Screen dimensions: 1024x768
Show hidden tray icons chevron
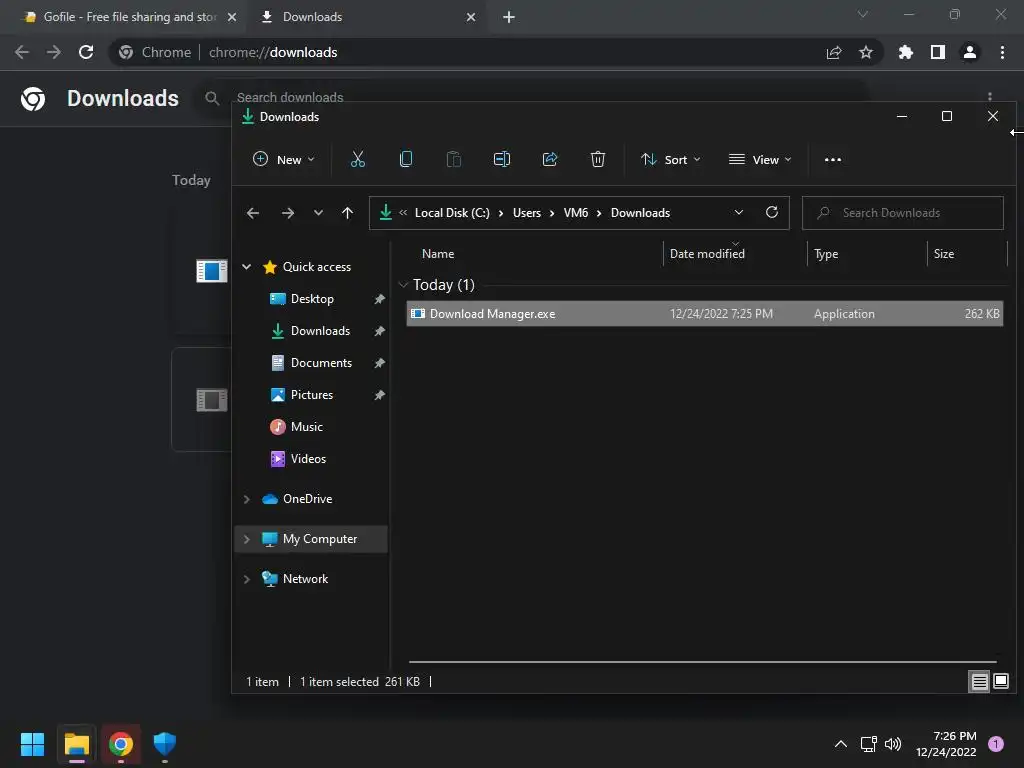(841, 744)
